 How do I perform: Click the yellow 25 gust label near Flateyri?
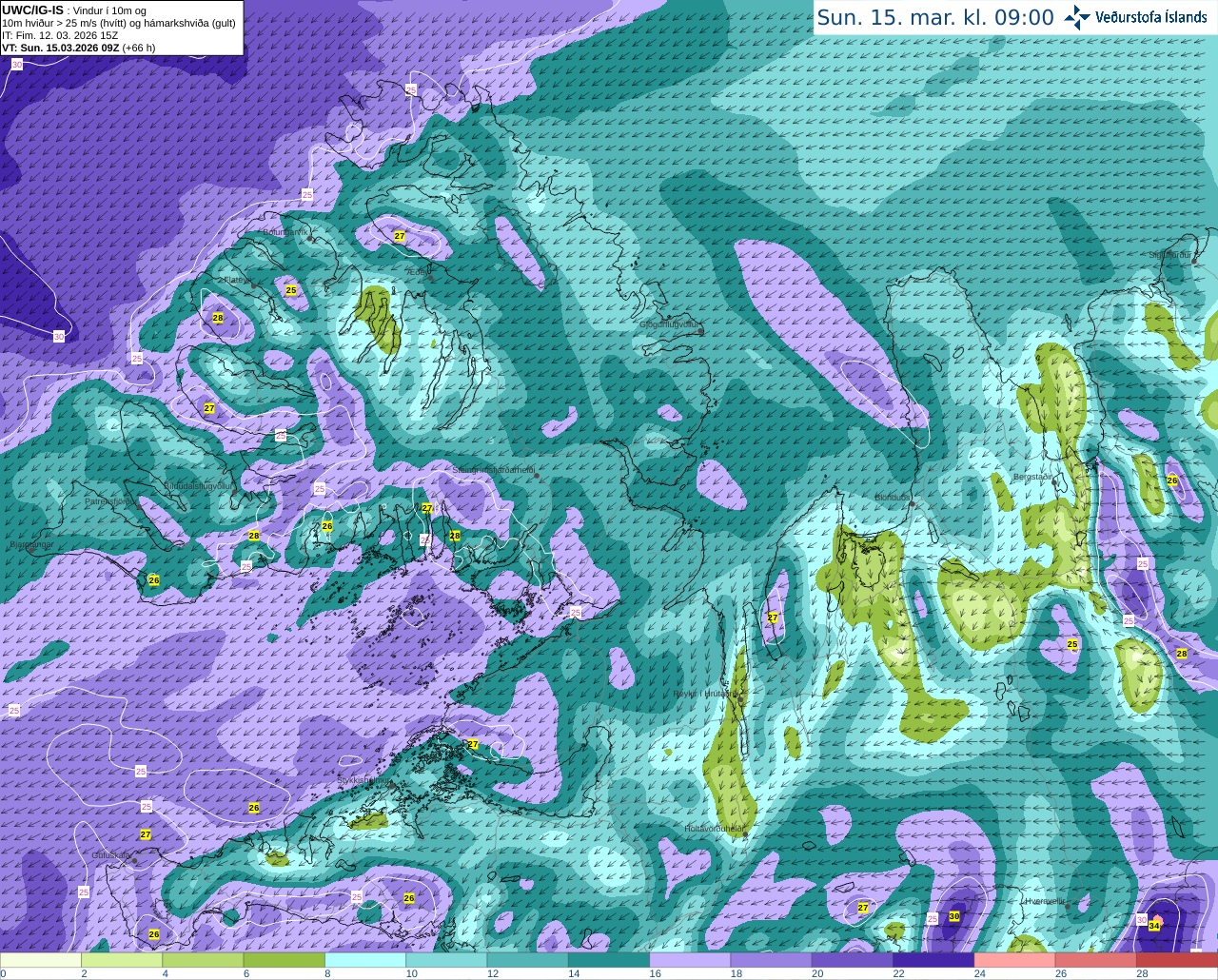(291, 291)
